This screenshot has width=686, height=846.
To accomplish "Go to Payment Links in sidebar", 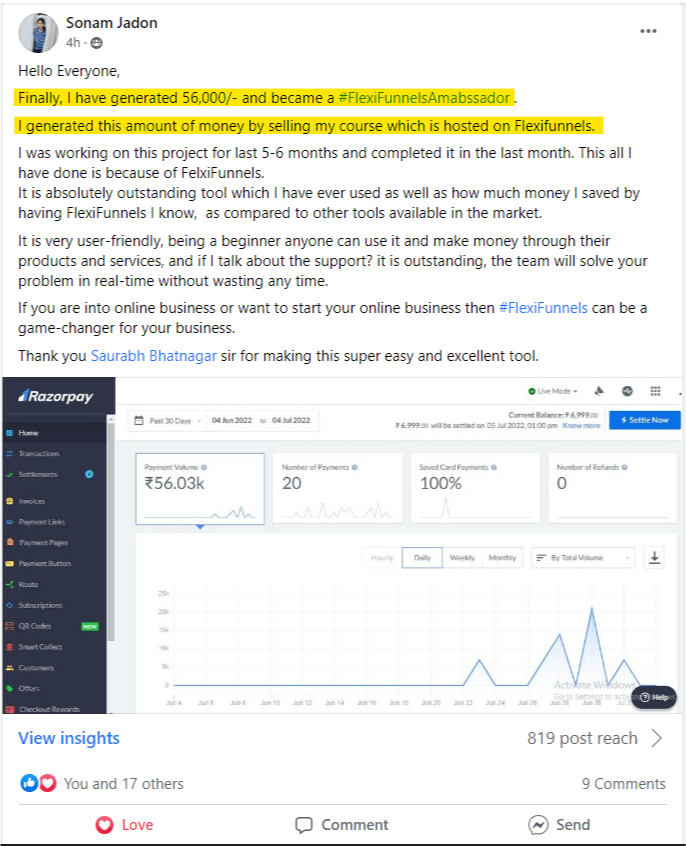I will 43,521.
